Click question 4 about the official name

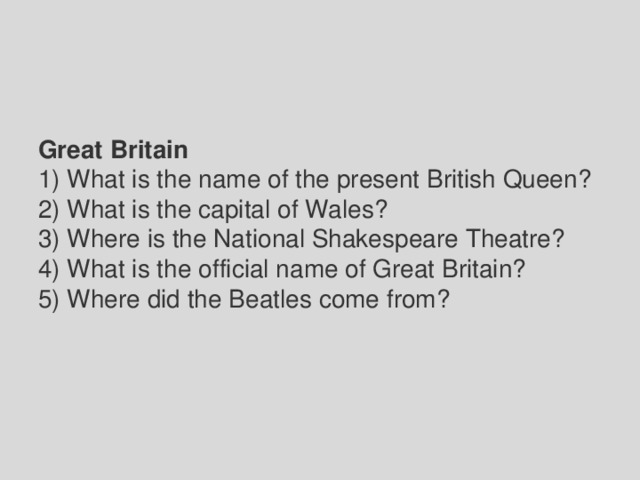tap(282, 269)
